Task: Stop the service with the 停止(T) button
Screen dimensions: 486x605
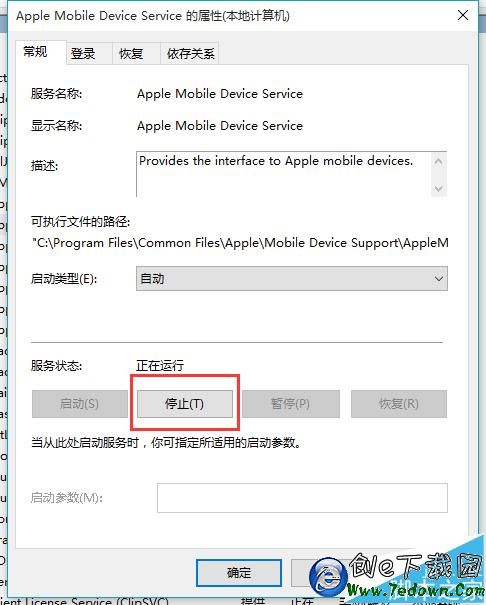Action: (x=185, y=404)
